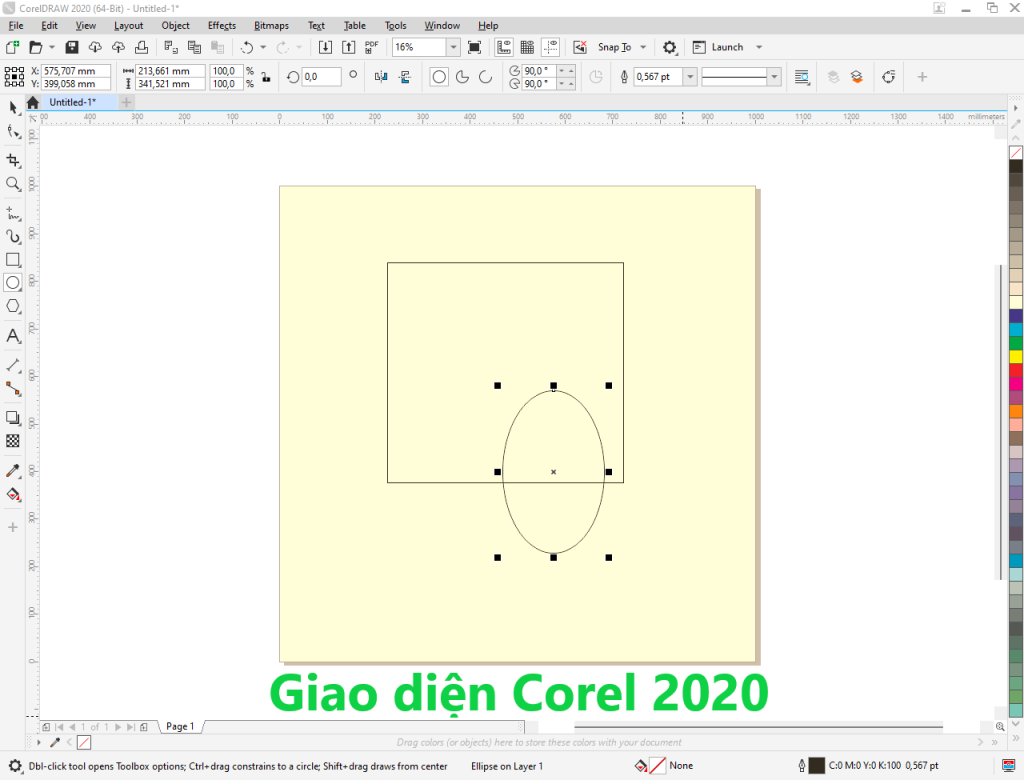Screen dimensions: 1024x780
Task: Pick the red palette swatch
Action: tap(1016, 370)
